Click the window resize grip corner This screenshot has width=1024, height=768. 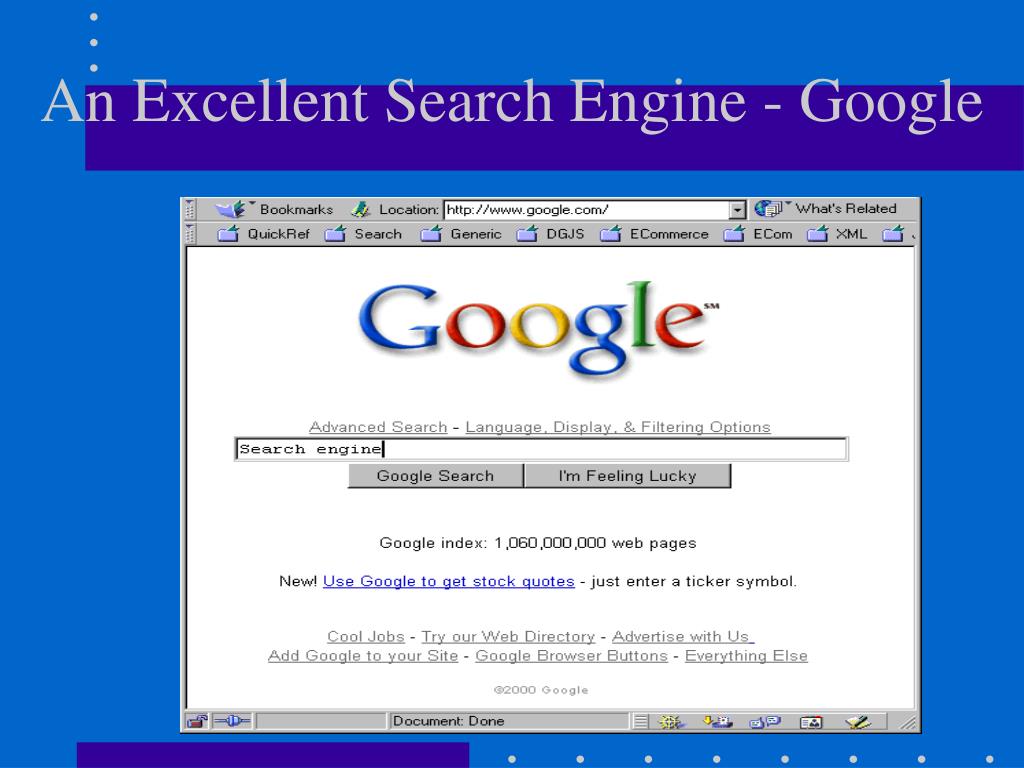point(907,722)
